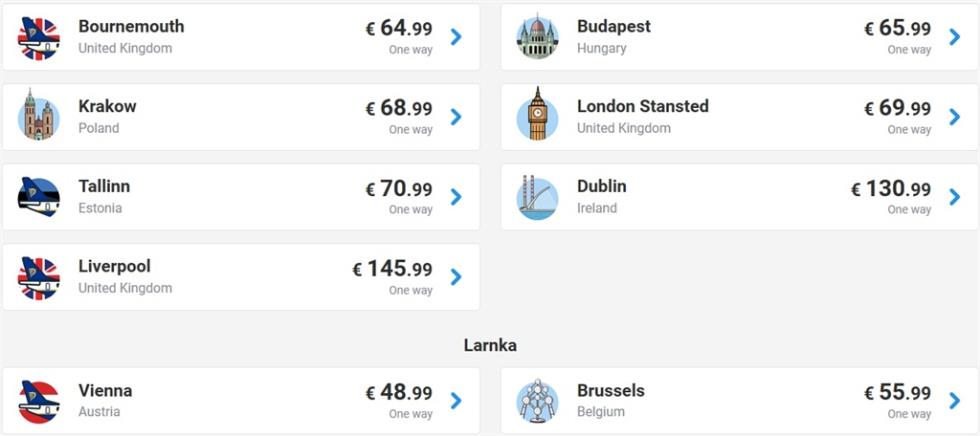Open the chevron arrow beside Liverpool fare
The image size is (980, 436).
[x=456, y=277]
